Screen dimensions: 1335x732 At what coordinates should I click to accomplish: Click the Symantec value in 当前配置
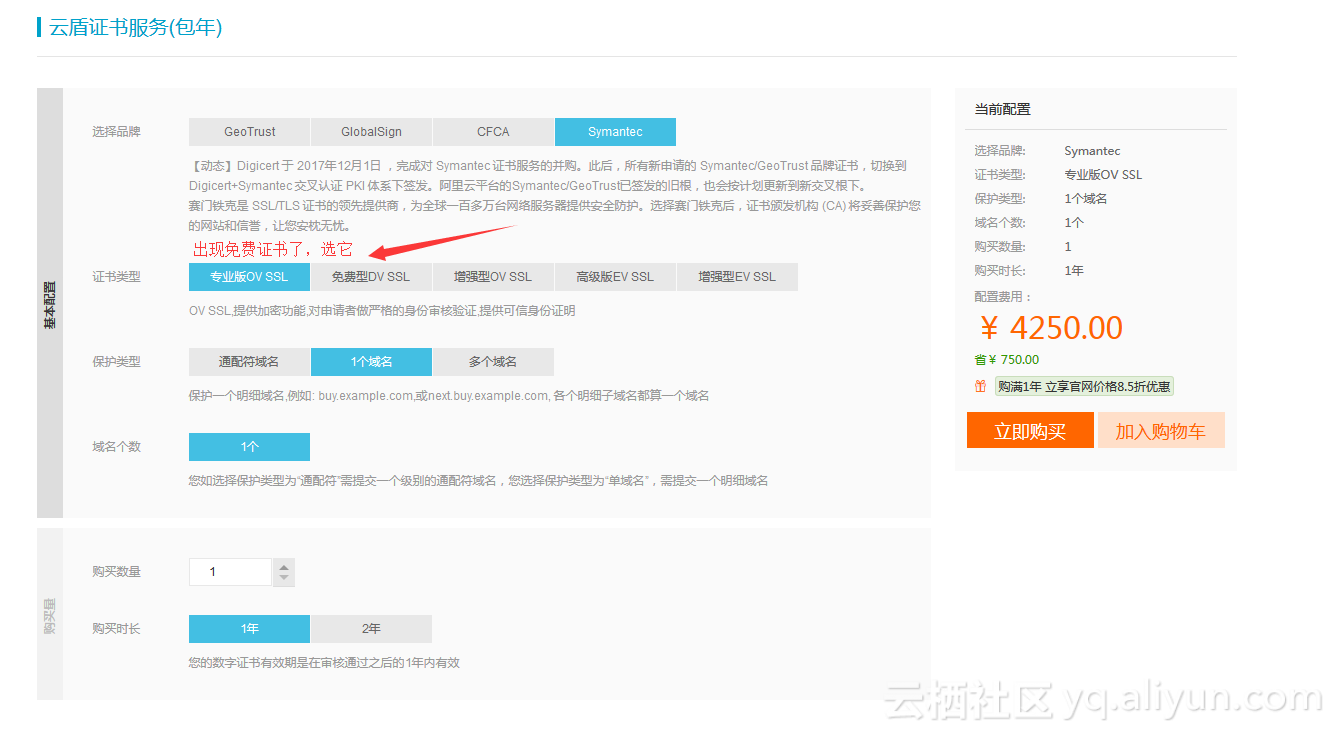click(x=1092, y=151)
